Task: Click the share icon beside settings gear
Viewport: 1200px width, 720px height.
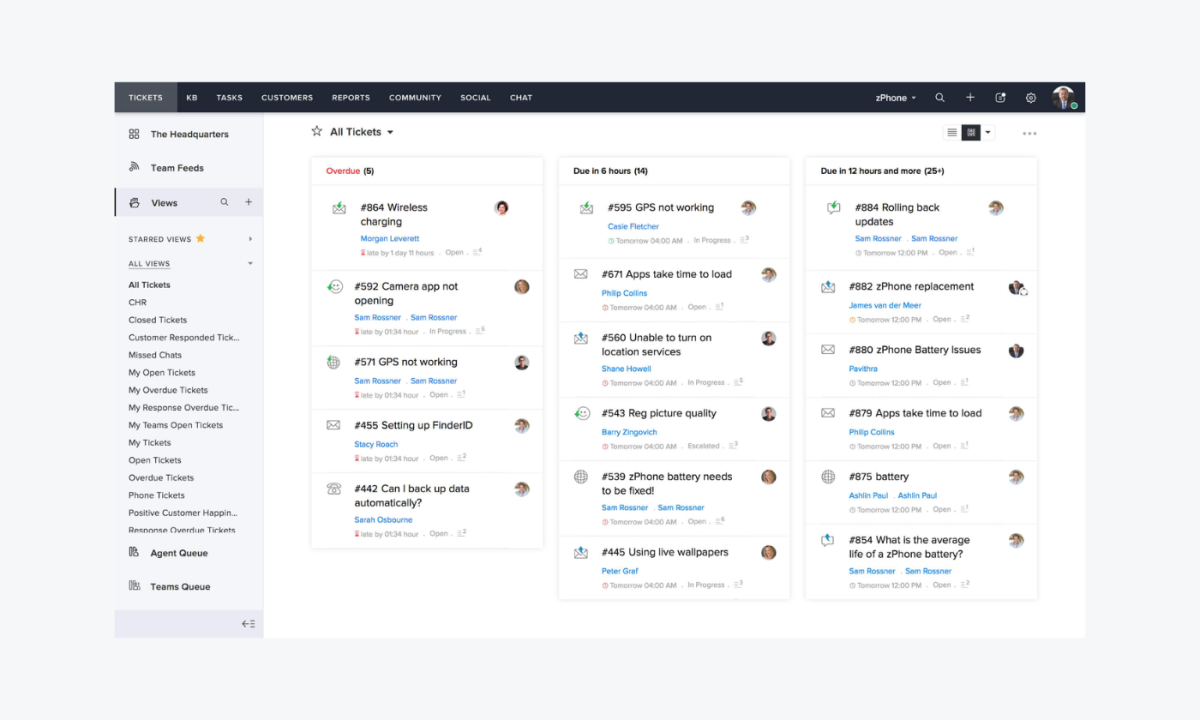Action: 1000,98
